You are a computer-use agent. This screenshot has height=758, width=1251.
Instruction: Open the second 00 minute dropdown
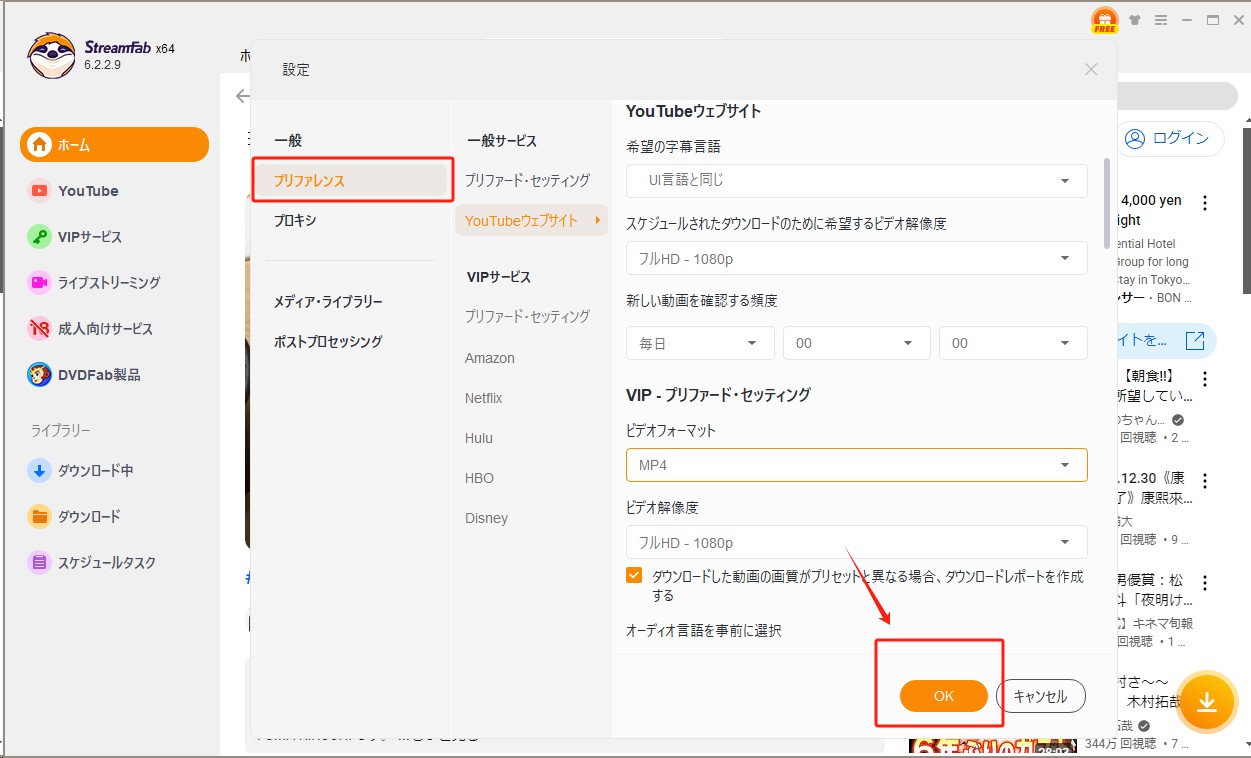click(1013, 343)
